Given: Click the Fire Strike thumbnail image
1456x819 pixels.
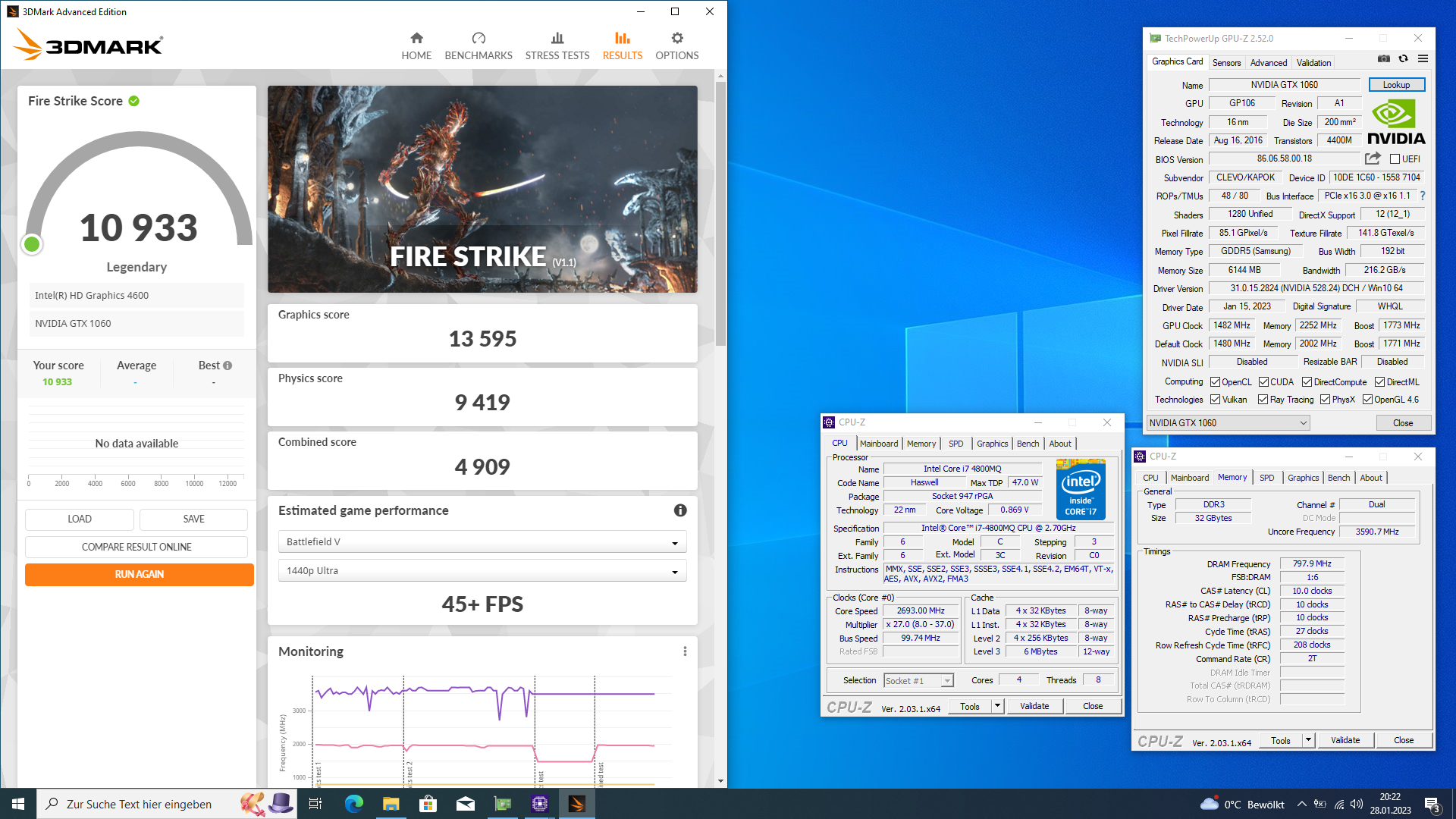Looking at the screenshot, I should [x=482, y=189].
